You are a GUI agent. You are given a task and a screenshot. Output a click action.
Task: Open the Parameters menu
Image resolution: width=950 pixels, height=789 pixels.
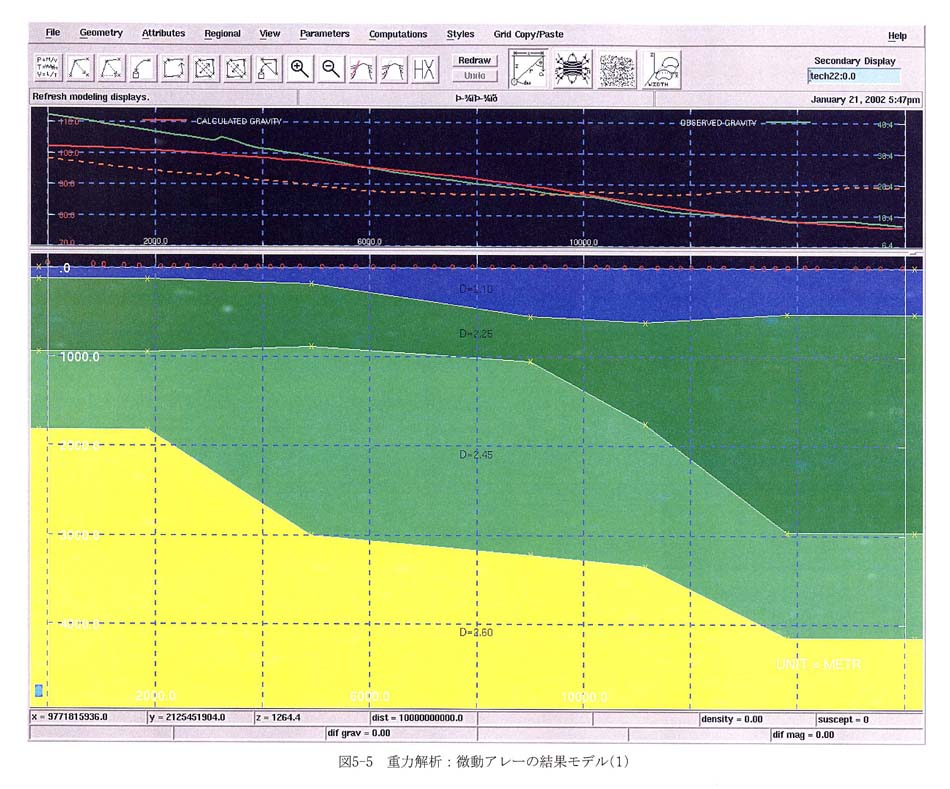(325, 34)
